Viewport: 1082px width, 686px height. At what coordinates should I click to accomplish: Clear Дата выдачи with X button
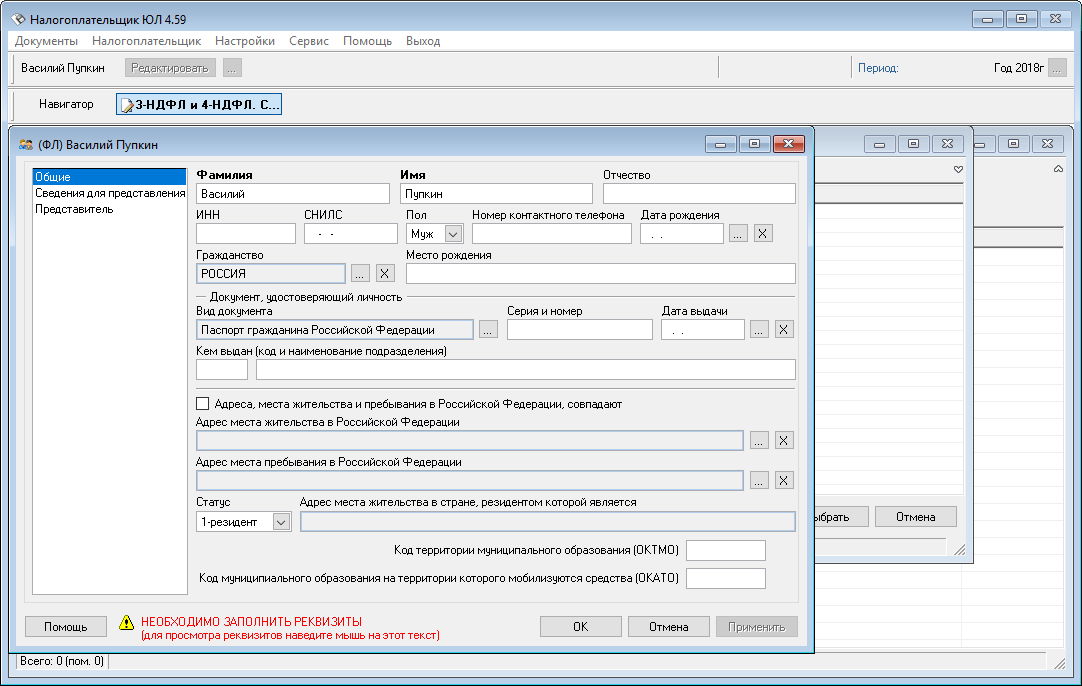pyautogui.click(x=783, y=330)
